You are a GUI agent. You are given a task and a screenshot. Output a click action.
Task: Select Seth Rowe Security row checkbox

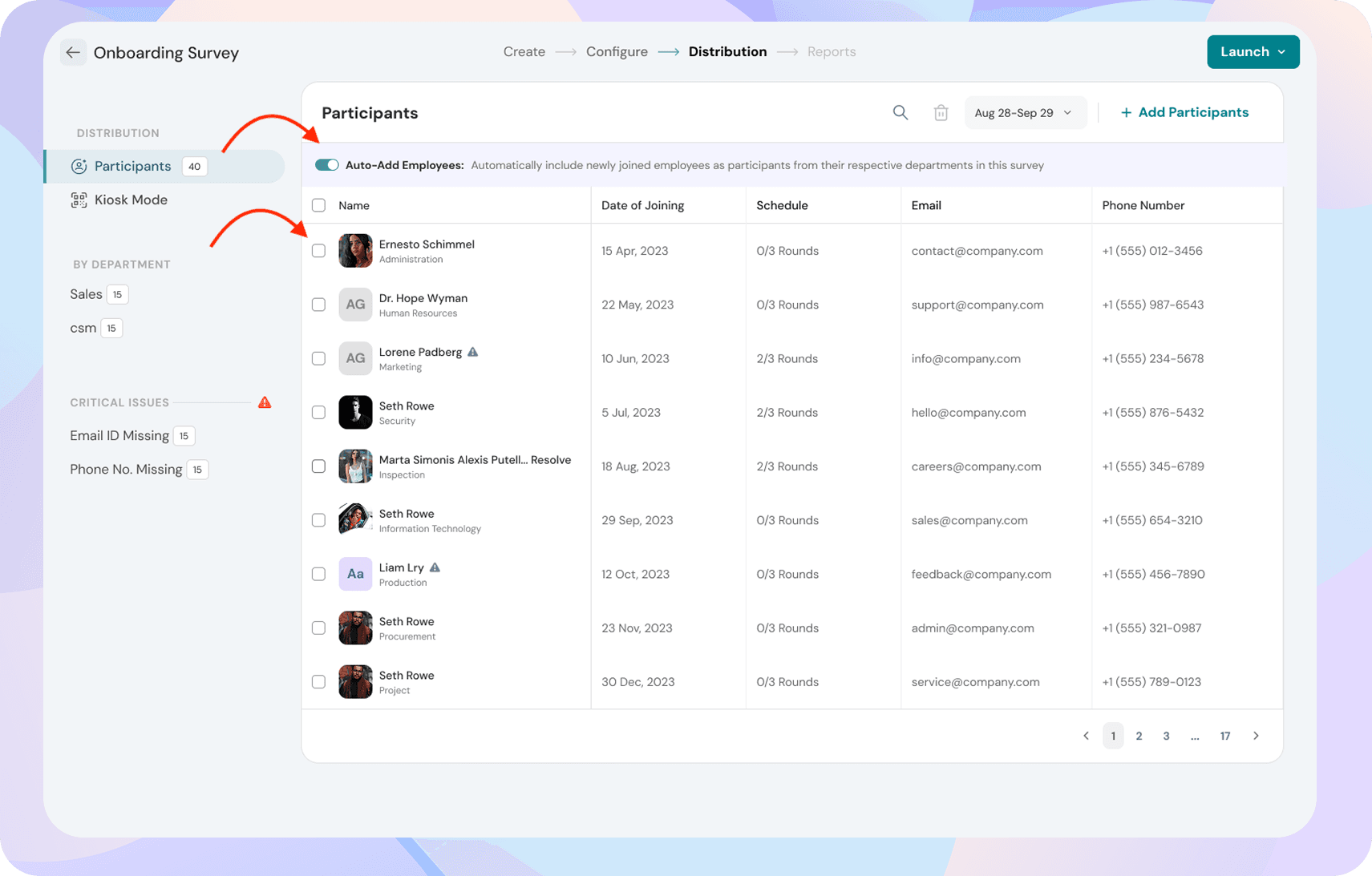[x=318, y=412]
